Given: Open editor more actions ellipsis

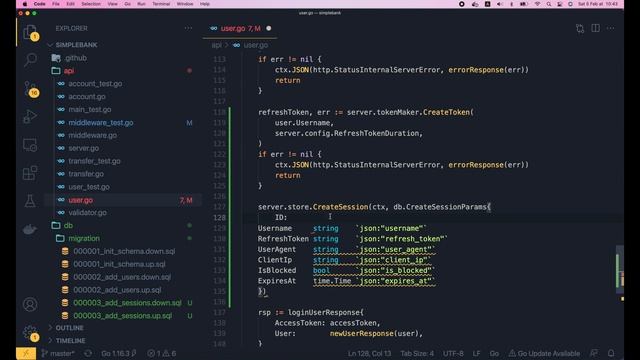Looking at the screenshot, I should pos(611,28).
